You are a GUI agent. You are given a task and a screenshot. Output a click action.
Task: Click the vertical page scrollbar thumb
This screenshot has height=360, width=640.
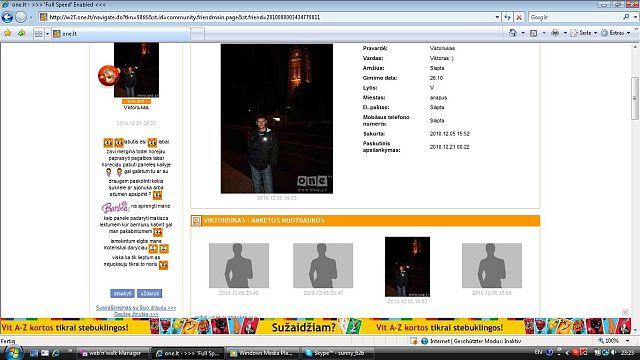click(635, 98)
